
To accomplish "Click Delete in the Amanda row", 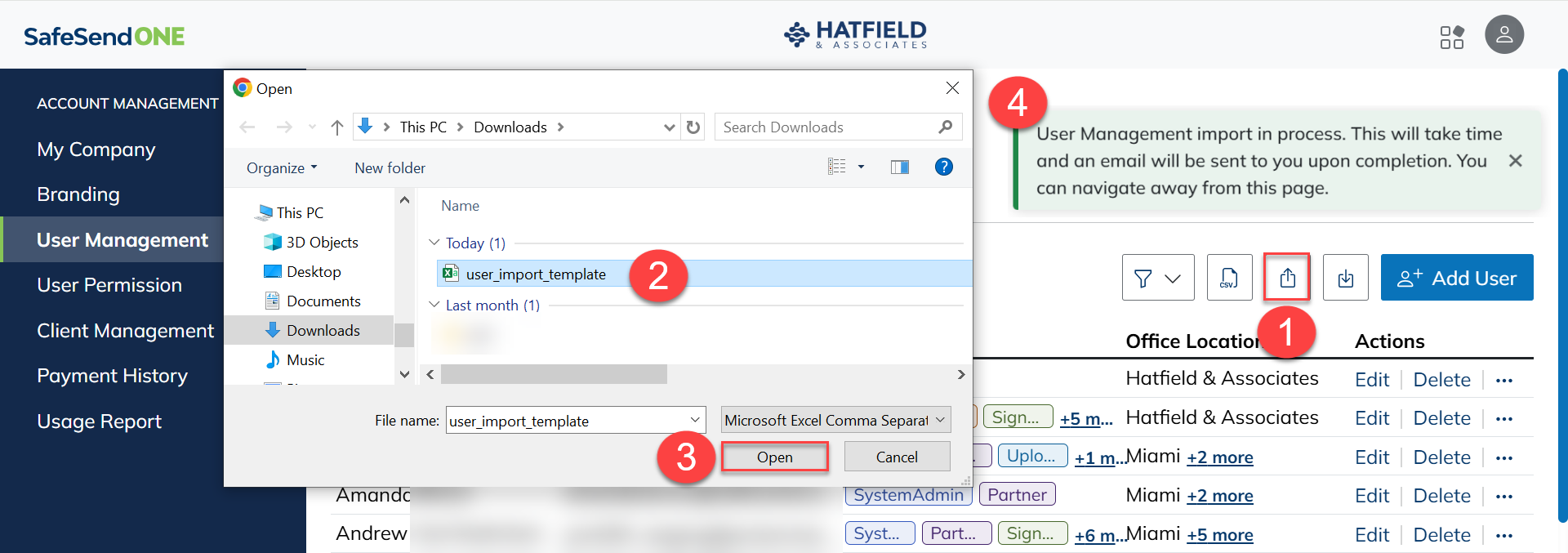I will pyautogui.click(x=1441, y=496).
